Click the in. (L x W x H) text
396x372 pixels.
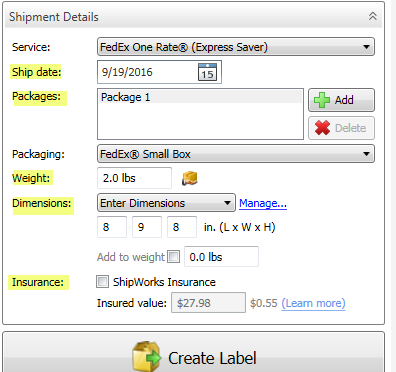[x=239, y=227]
